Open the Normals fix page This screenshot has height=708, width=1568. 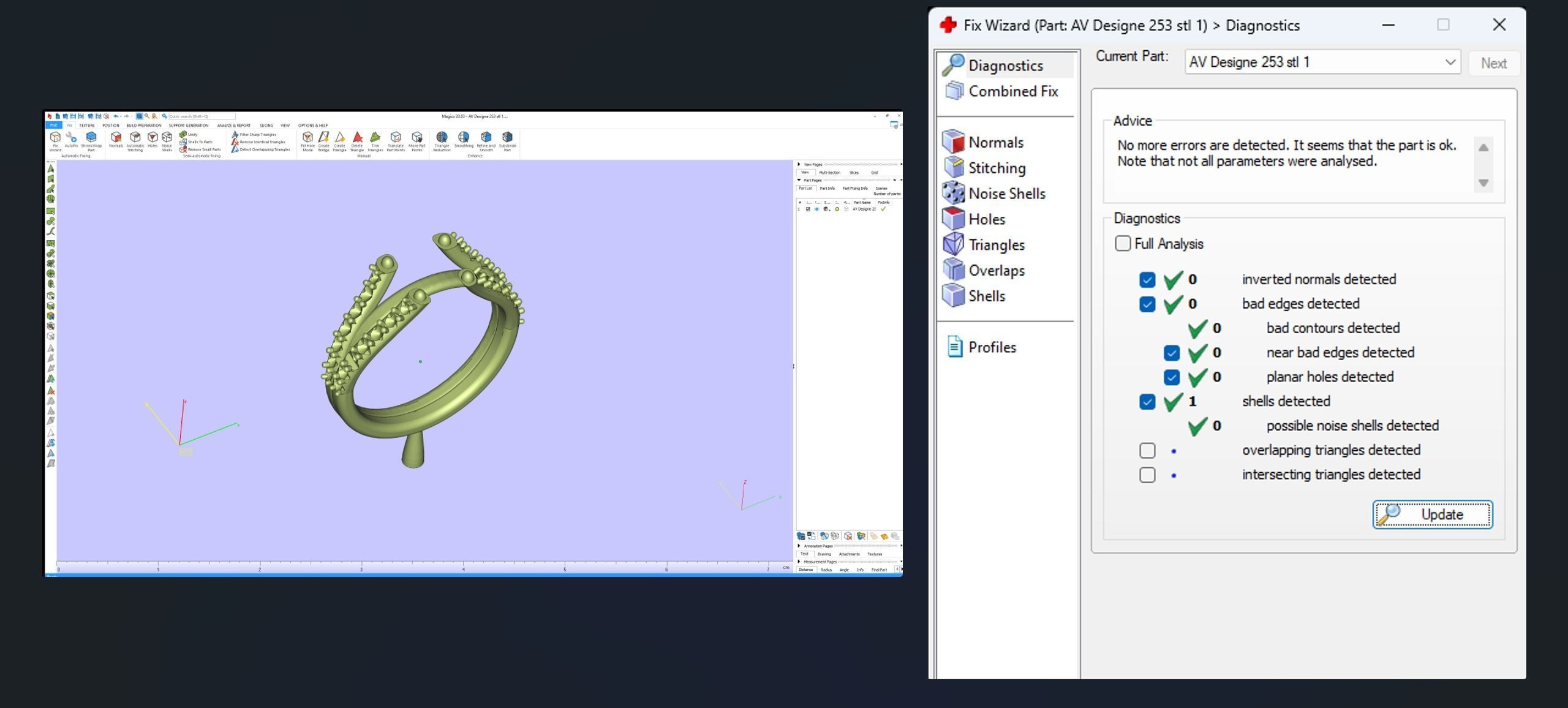click(x=995, y=143)
